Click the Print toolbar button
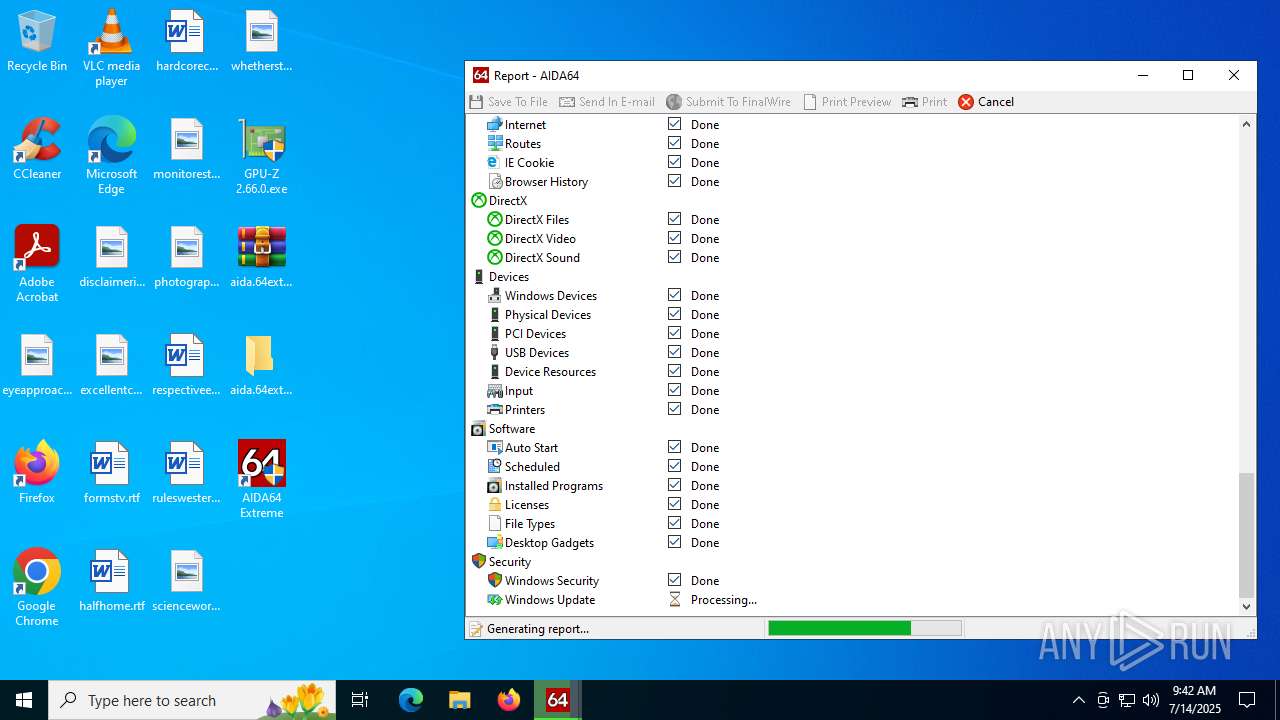 (x=924, y=102)
